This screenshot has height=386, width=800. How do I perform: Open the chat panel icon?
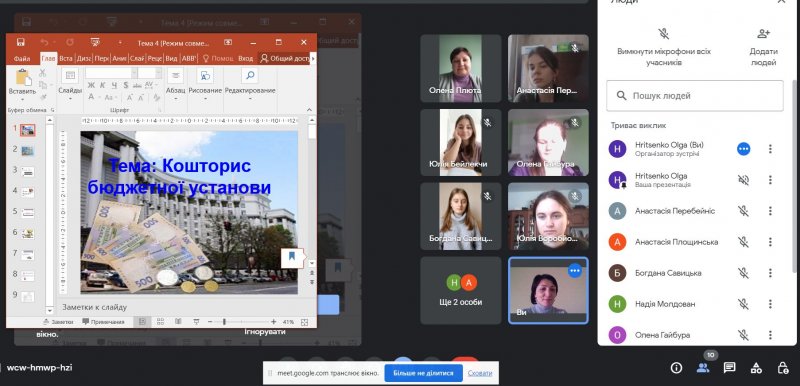tap(730, 368)
